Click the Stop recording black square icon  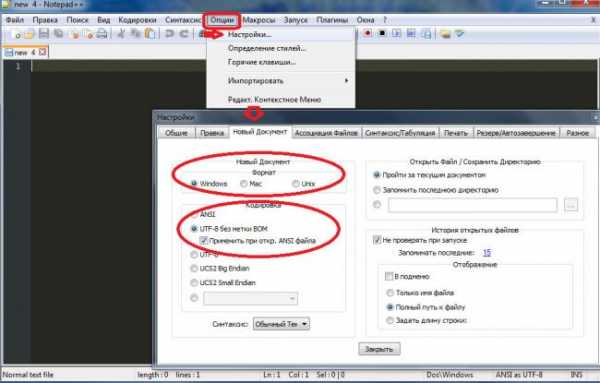click(382, 34)
